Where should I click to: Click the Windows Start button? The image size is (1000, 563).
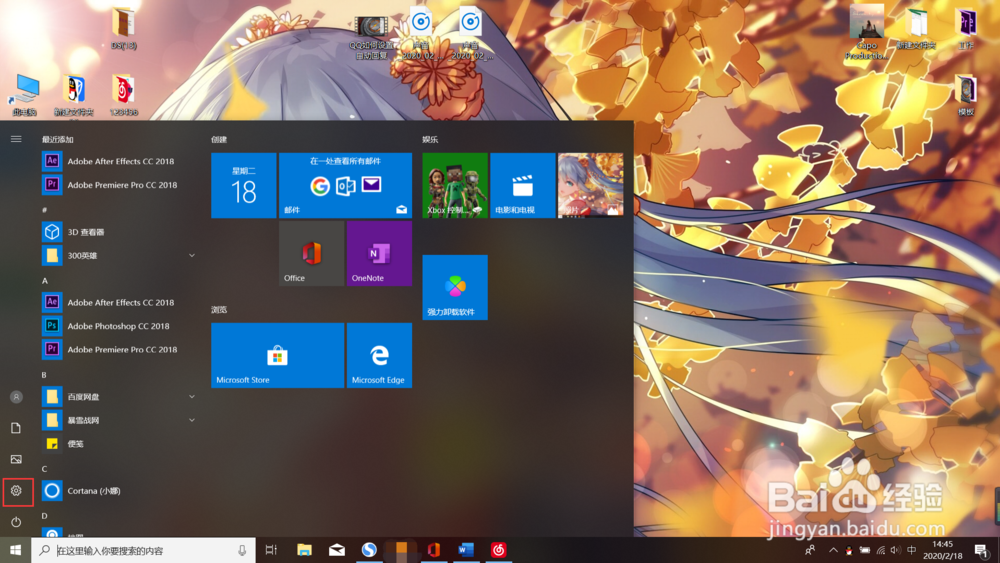[x=15, y=550]
